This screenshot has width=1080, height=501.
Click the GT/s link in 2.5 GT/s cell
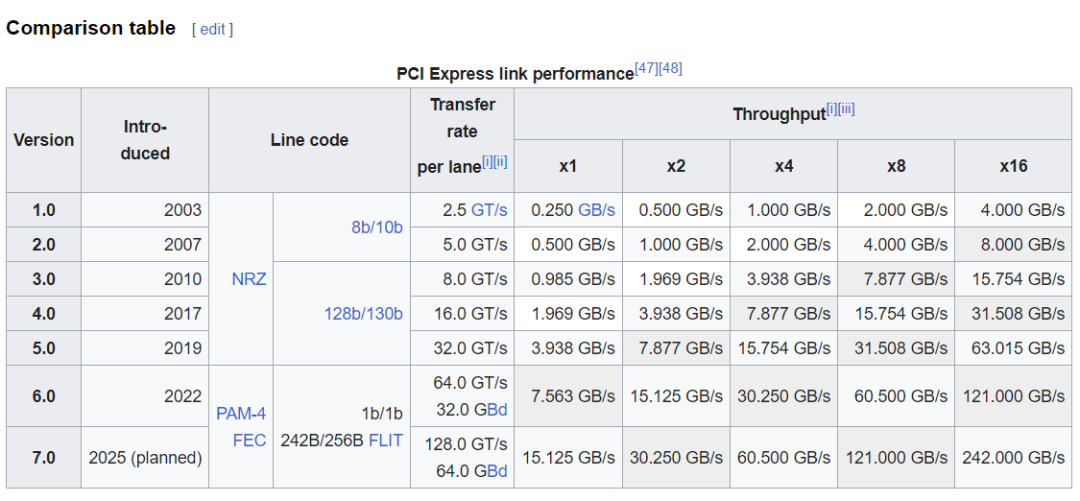pyautogui.click(x=490, y=210)
